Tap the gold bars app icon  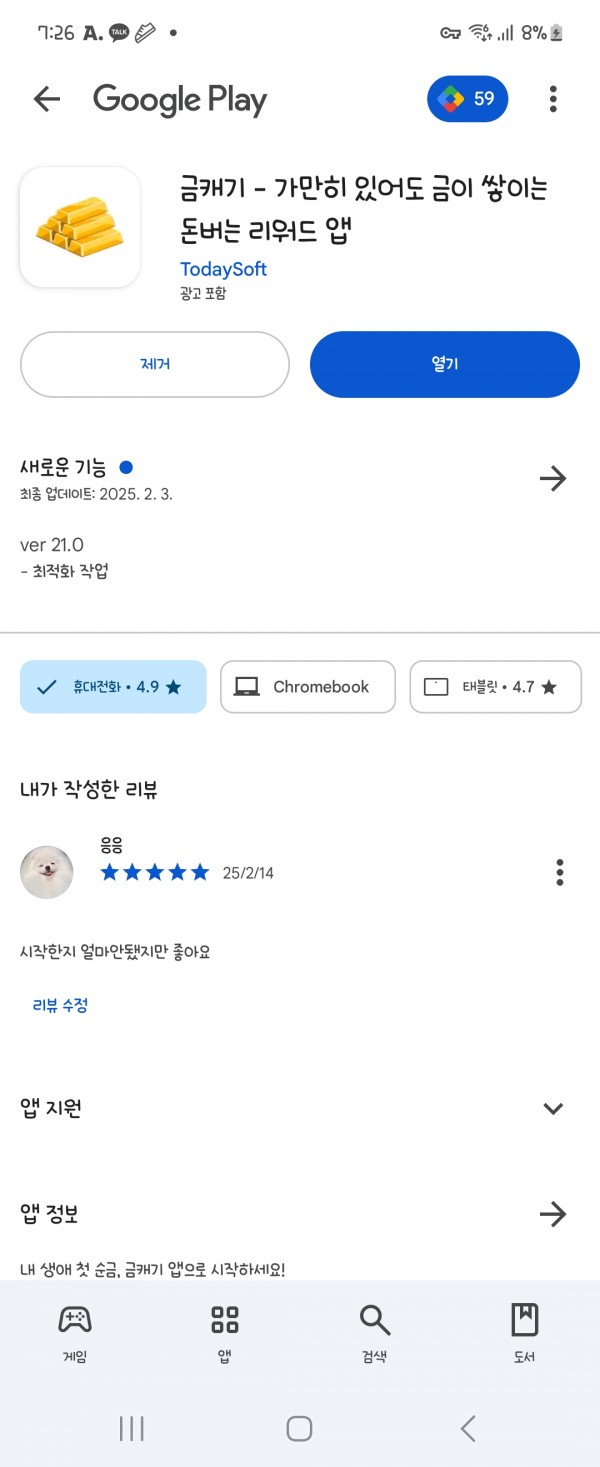coord(80,227)
